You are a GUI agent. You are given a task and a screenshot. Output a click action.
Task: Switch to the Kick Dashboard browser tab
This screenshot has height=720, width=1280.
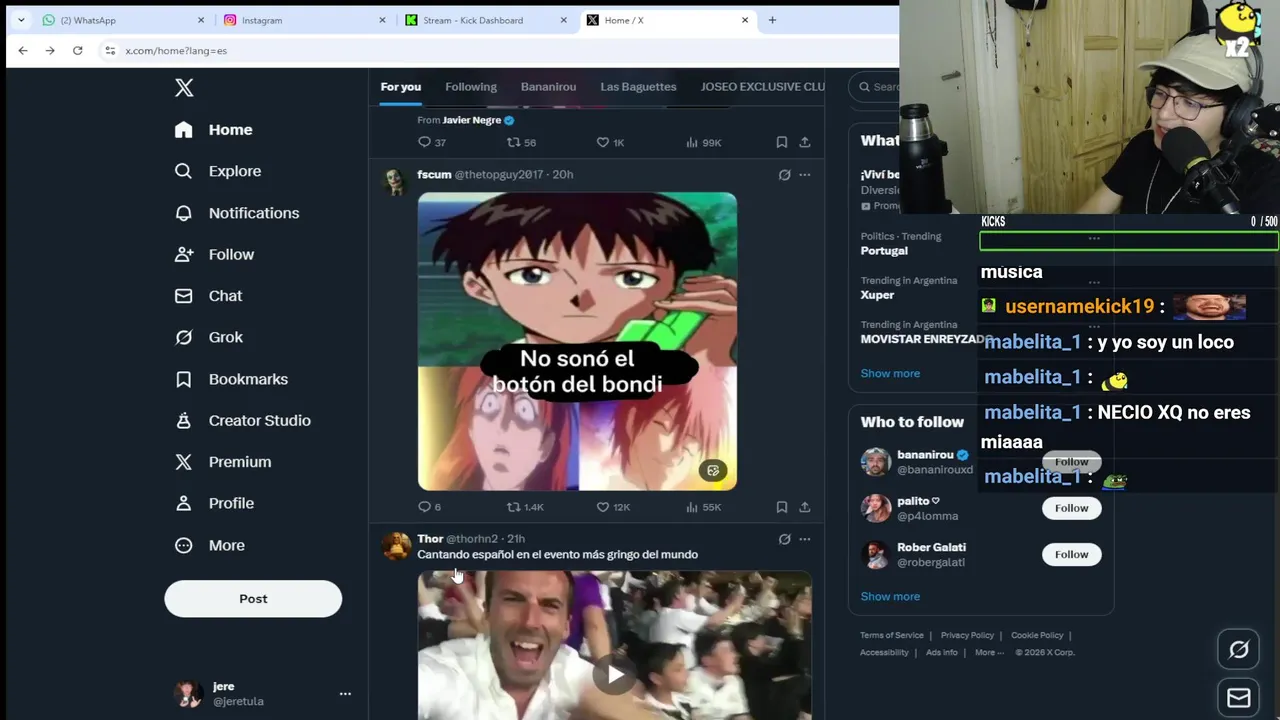(486, 20)
